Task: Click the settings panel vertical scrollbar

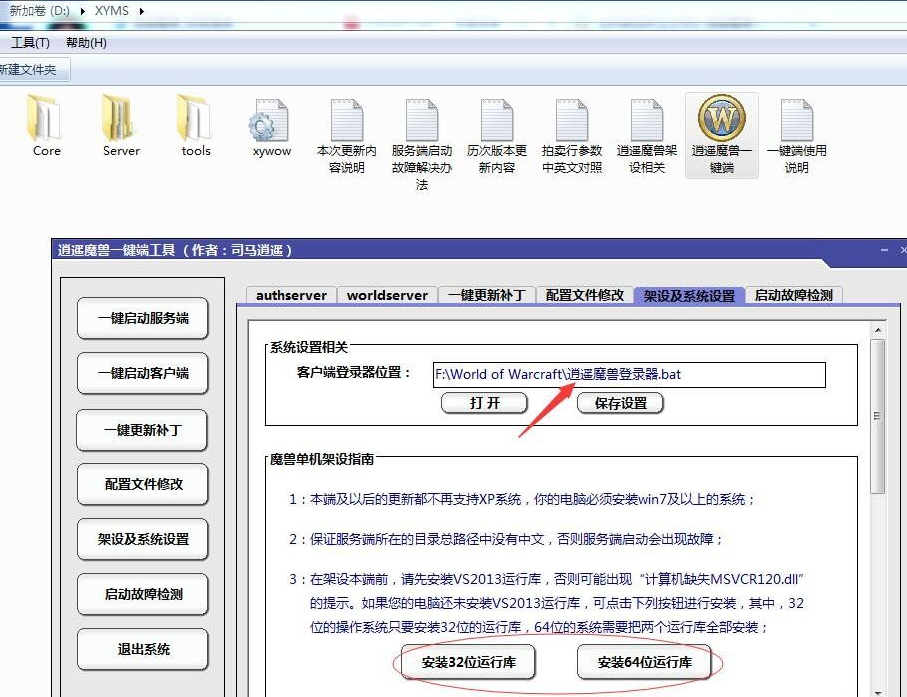Action: (877, 416)
